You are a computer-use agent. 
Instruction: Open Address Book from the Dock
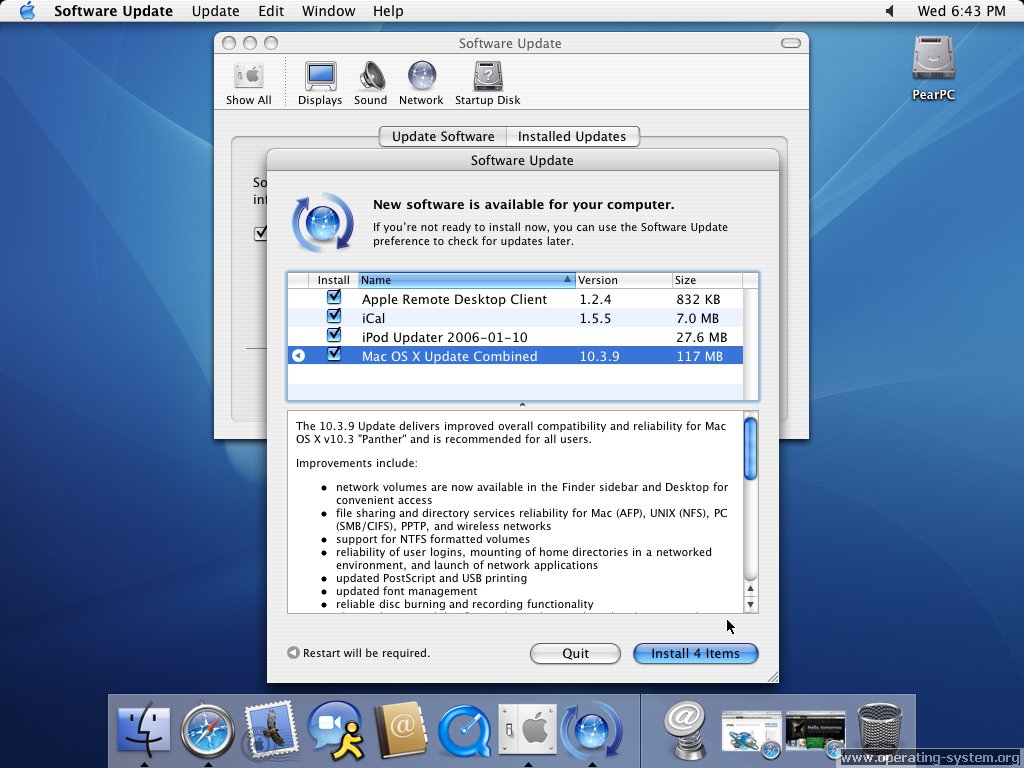click(400, 729)
